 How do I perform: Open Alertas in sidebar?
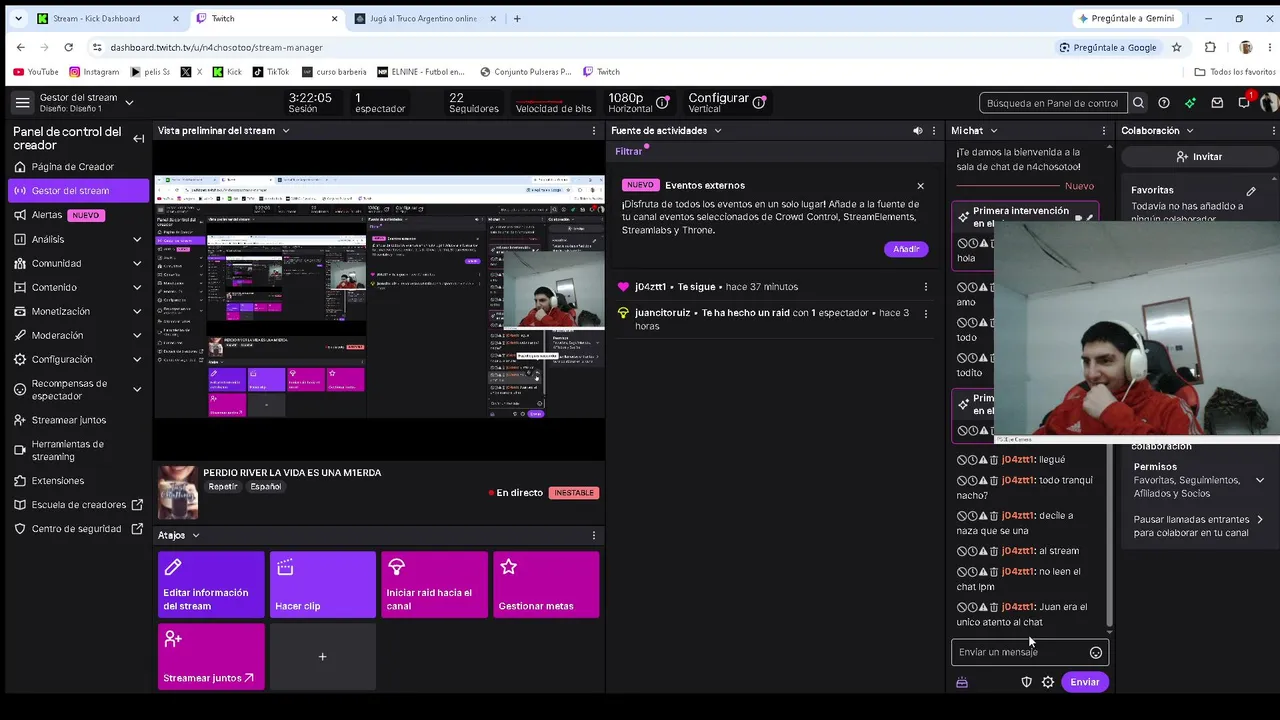point(78,215)
